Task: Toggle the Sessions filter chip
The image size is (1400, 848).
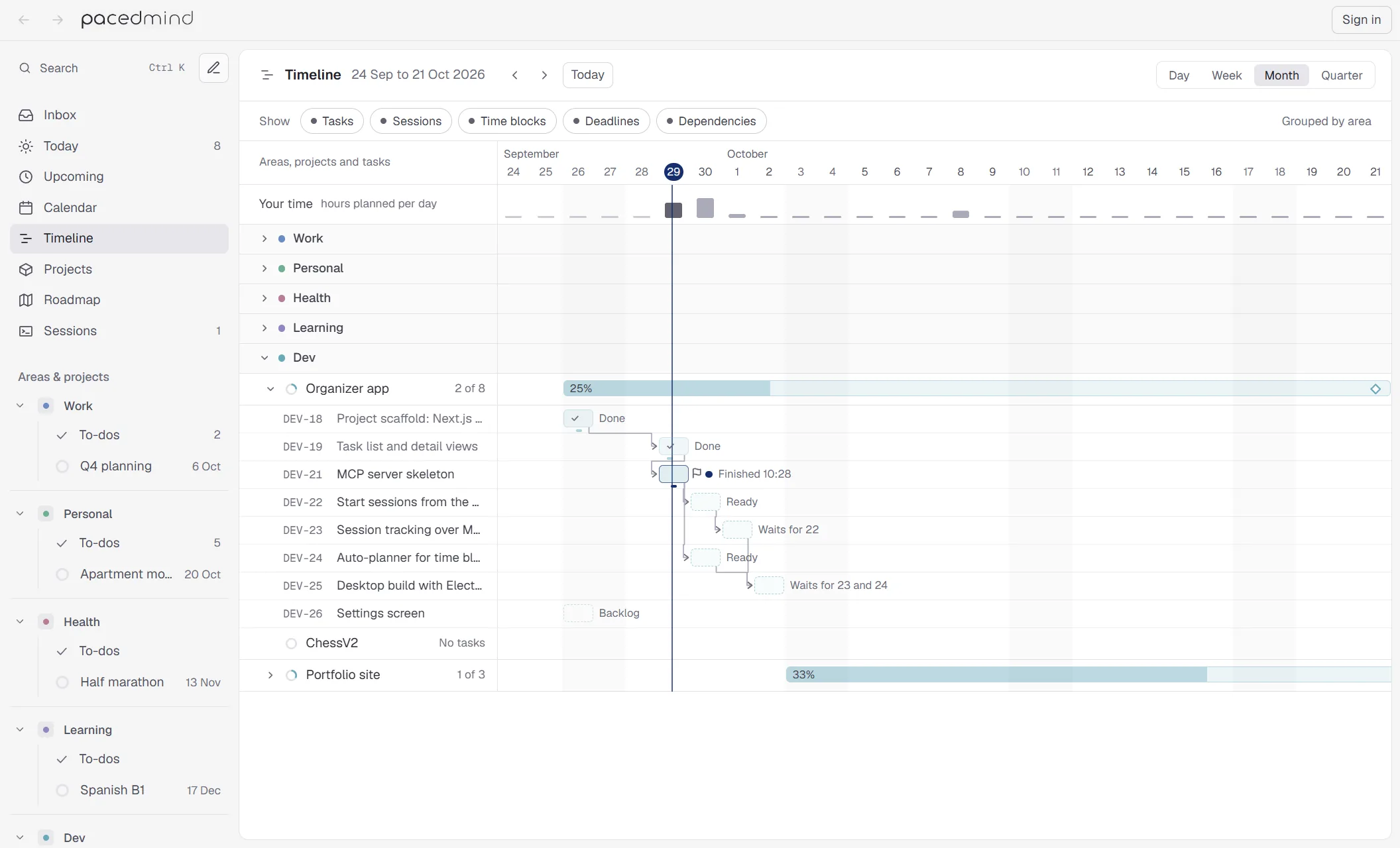Action: 411,121
